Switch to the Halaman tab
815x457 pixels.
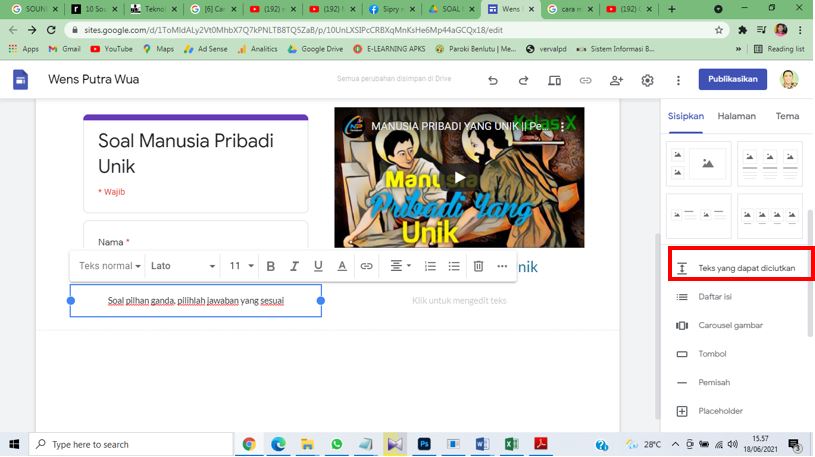736,116
